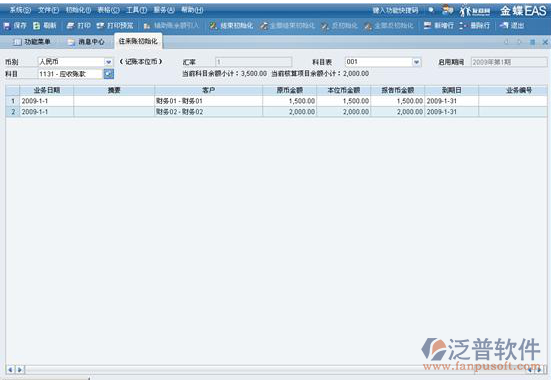Click the 保存 save icon
The width and height of the screenshot is (551, 382).
(x=7, y=26)
